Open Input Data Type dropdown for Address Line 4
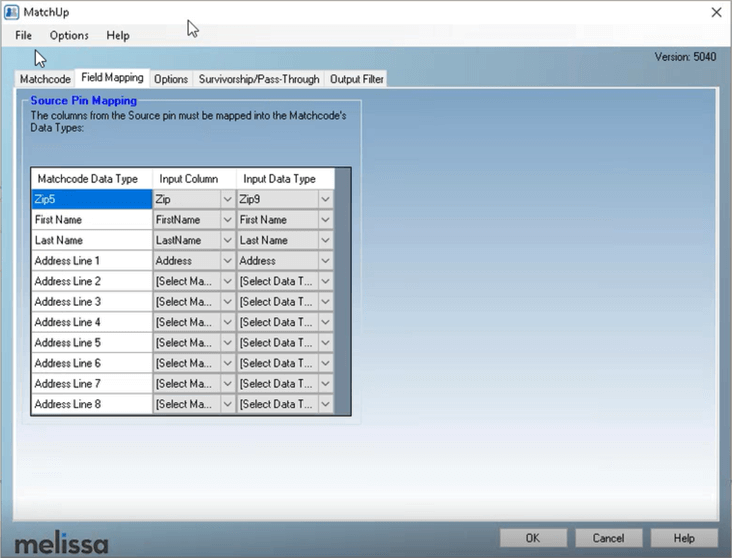Image resolution: width=732 pixels, height=558 pixels. 325,323
